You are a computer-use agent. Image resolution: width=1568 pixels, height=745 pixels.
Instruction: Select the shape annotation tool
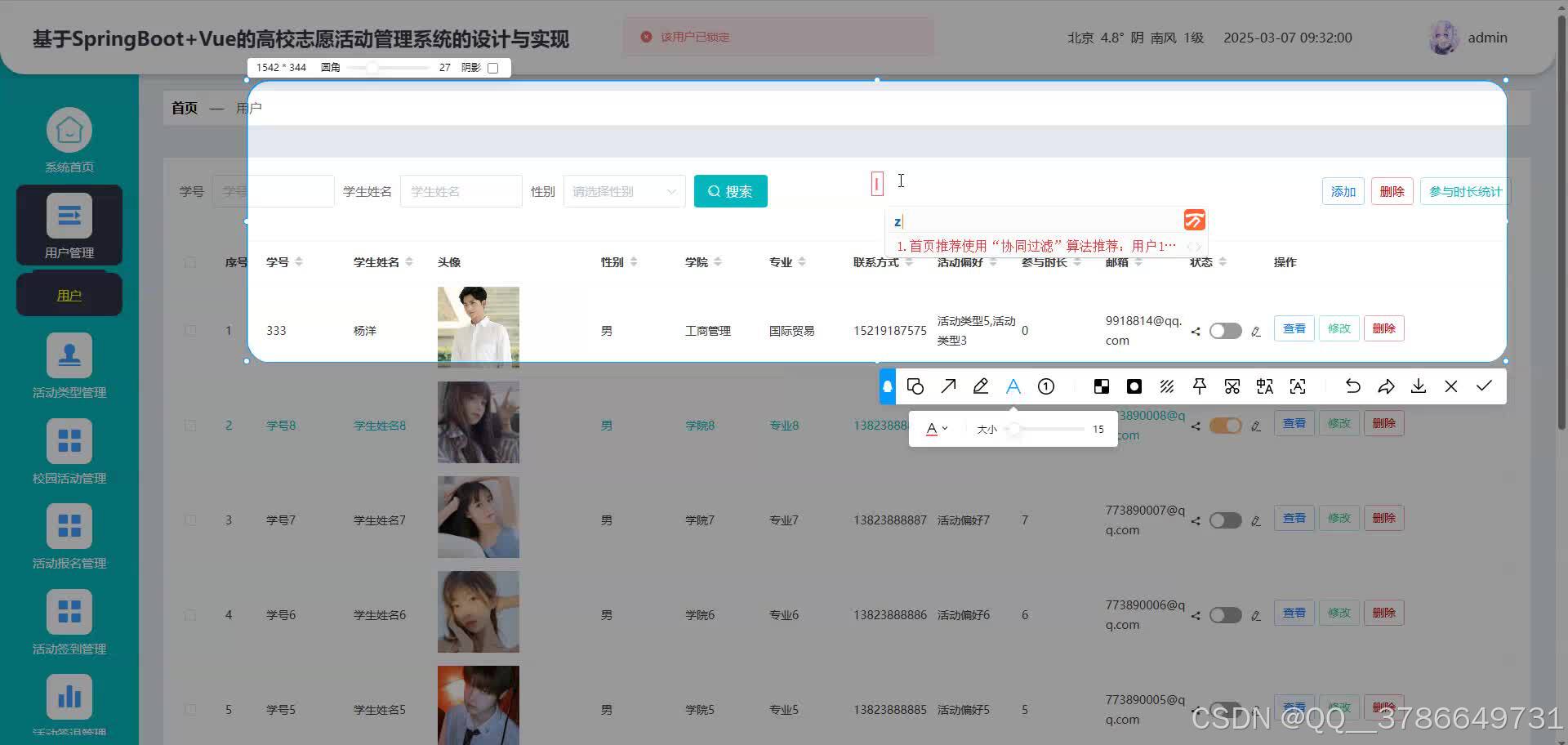pyautogui.click(x=915, y=386)
